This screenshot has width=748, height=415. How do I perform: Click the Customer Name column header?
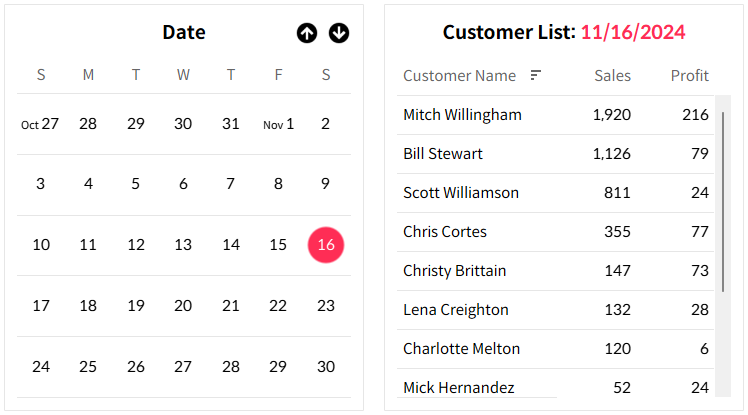click(459, 75)
